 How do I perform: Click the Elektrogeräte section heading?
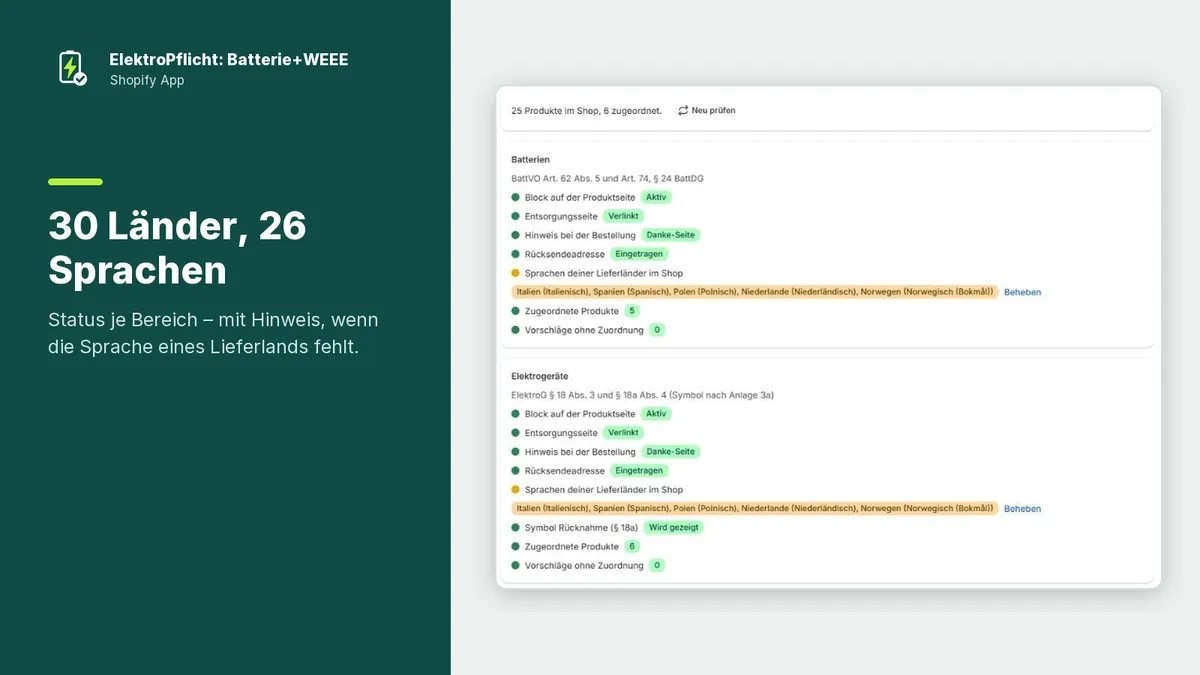pyautogui.click(x=540, y=377)
